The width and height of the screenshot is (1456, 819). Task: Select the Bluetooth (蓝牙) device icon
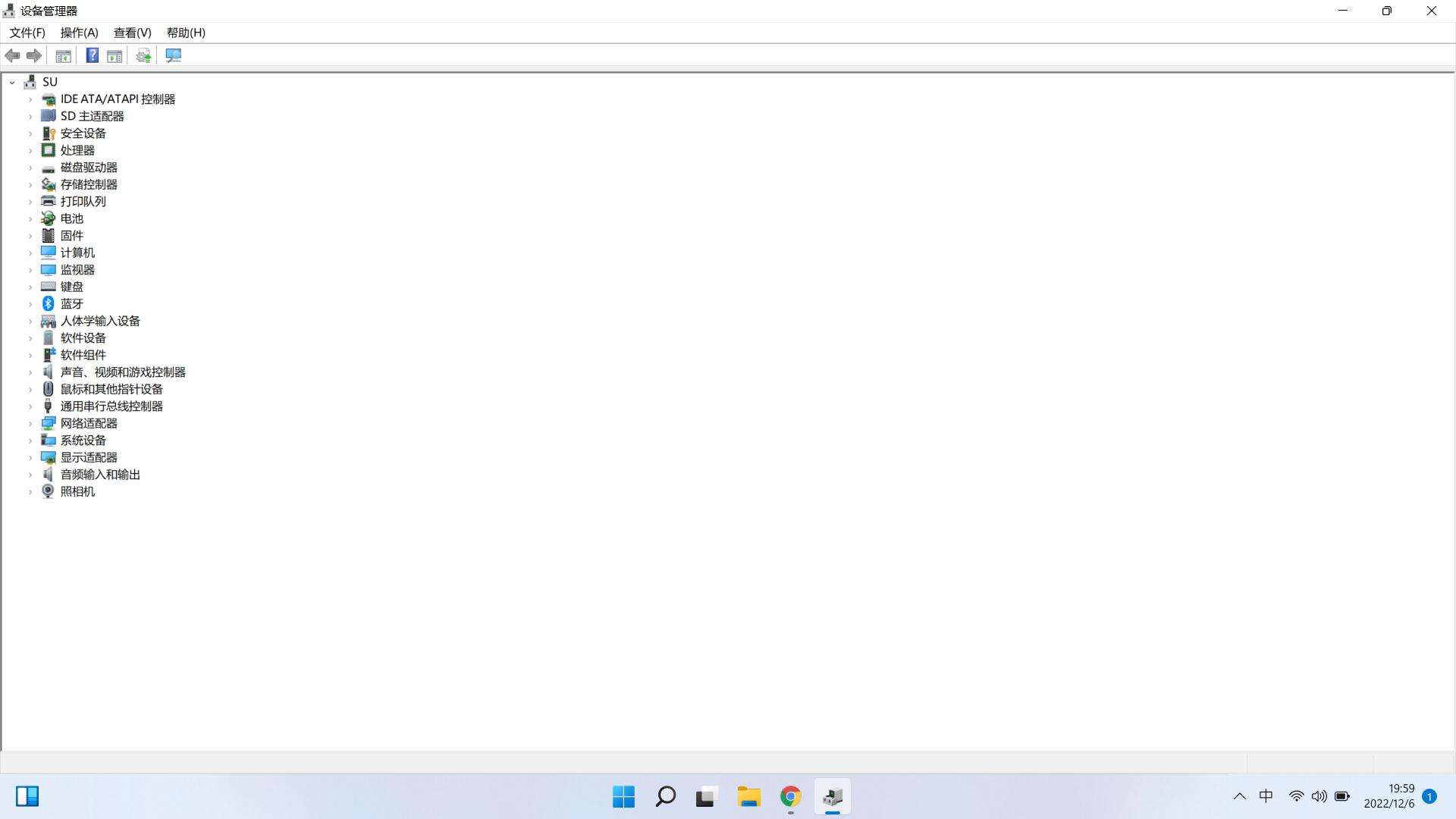point(48,303)
